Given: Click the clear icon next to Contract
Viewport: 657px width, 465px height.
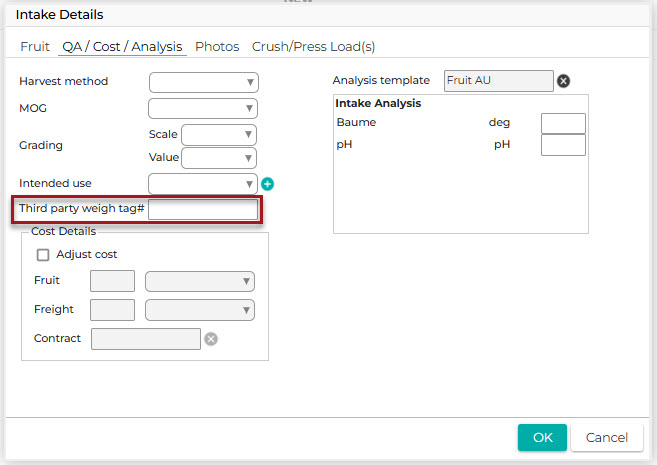Looking at the screenshot, I should click(211, 339).
